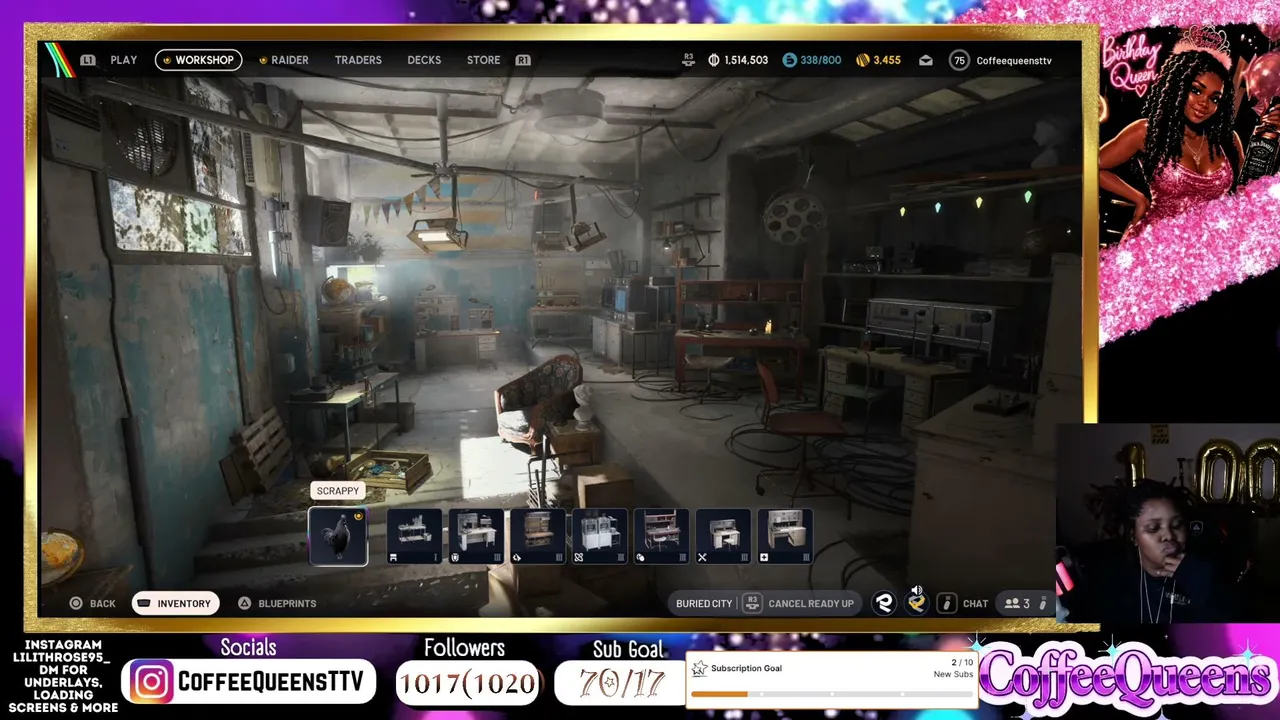Click the coin balance 1,514,503
1280x720 pixels.
738,60
